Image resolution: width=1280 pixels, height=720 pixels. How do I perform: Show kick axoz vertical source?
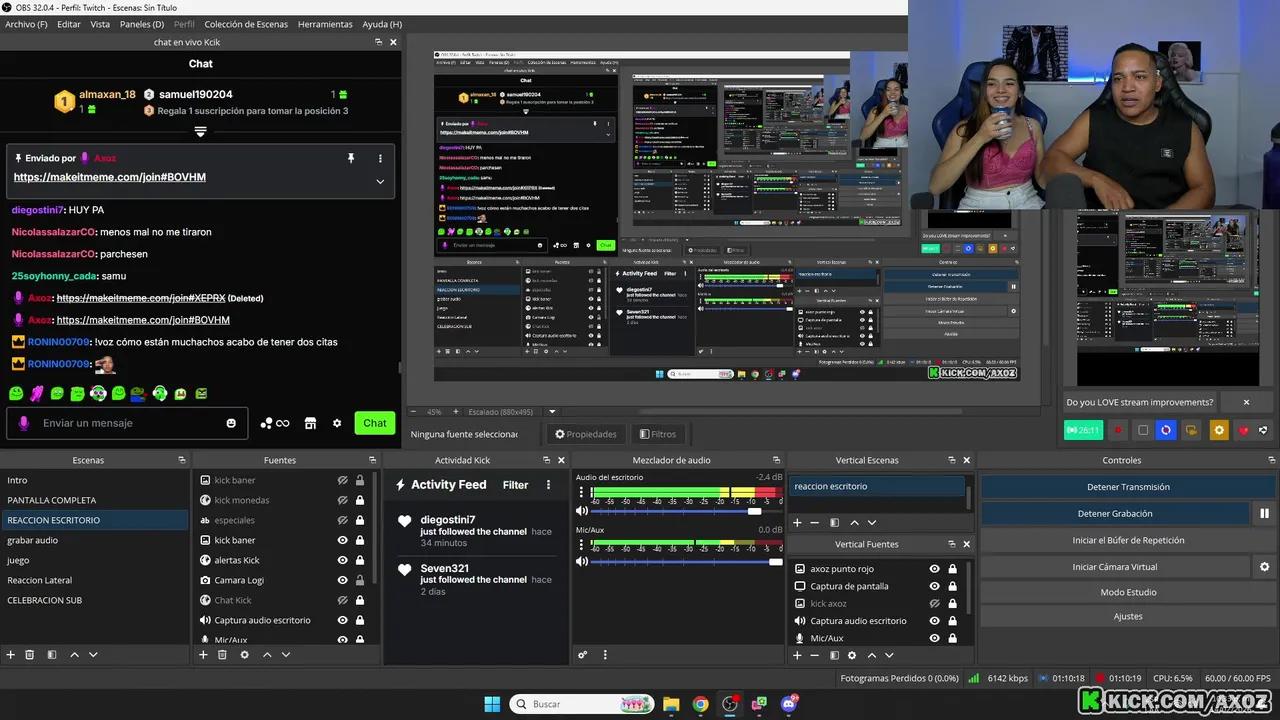(935, 604)
